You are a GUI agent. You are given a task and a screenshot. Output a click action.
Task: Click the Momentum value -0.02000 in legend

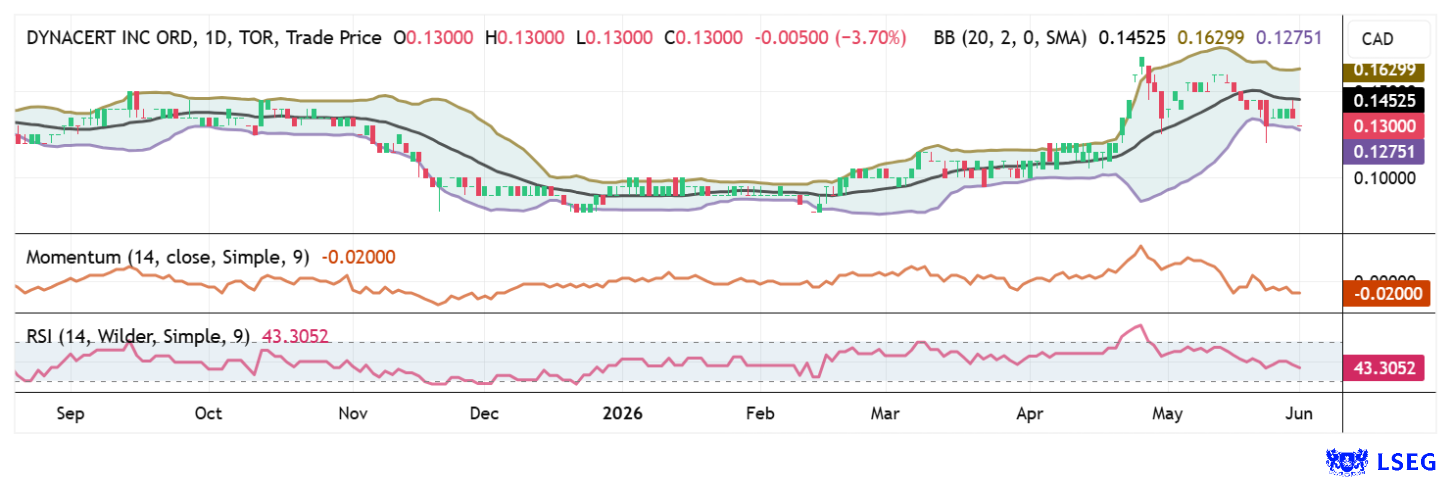[358, 257]
